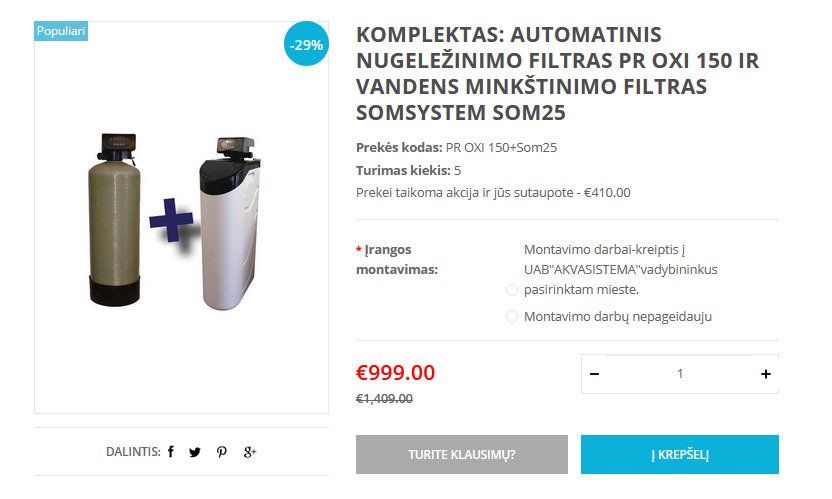Click the Prekės kodas product code line
This screenshot has width=832, height=499.
point(456,148)
